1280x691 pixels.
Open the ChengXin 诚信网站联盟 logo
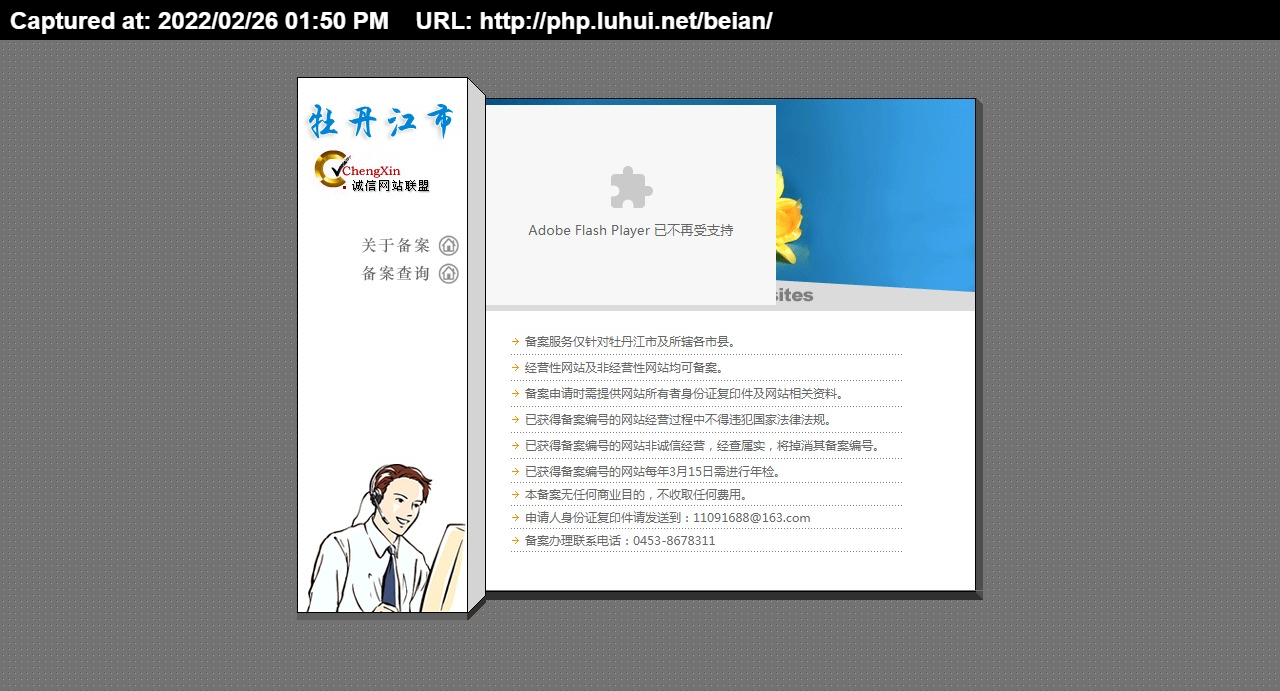[x=372, y=171]
